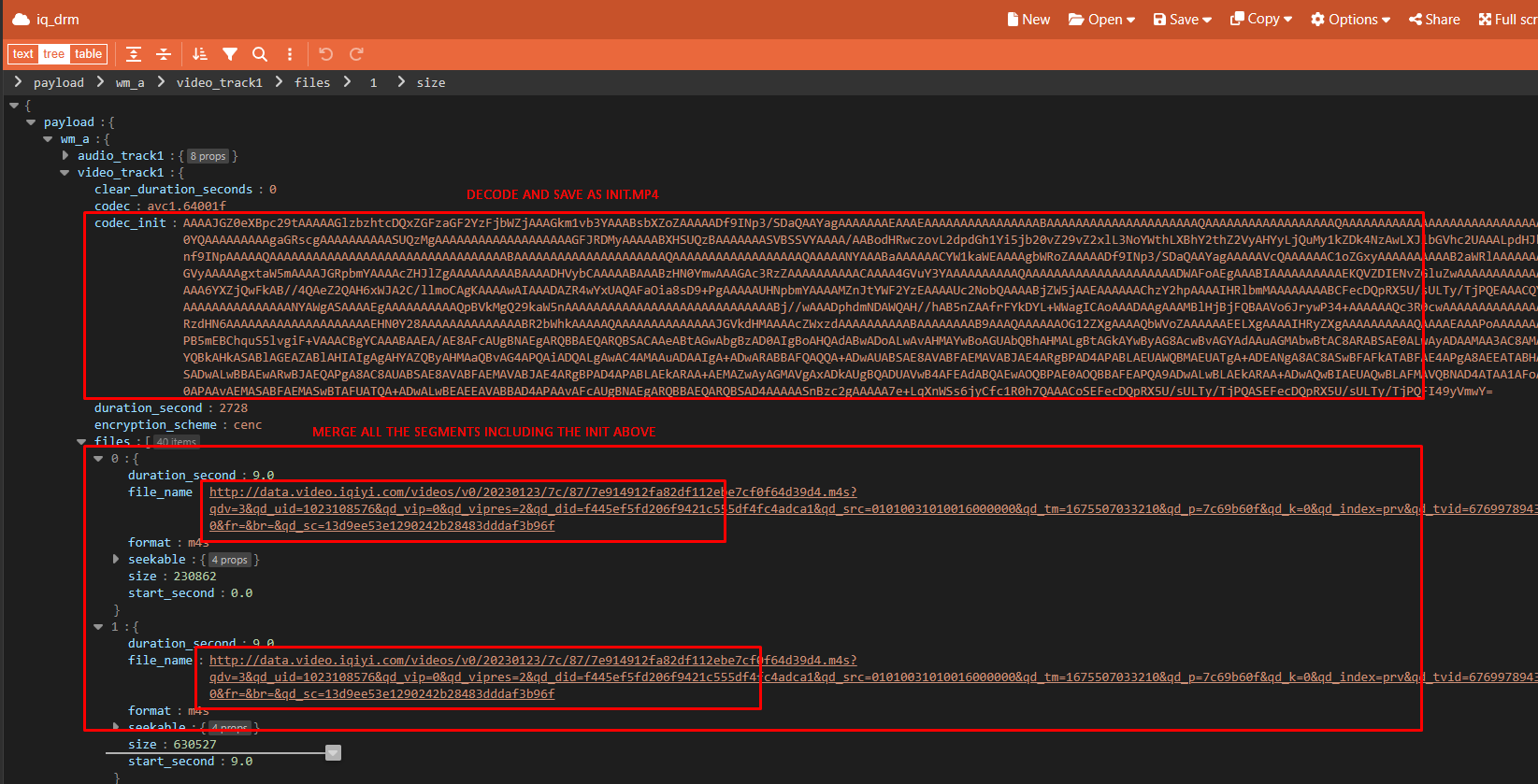Undo the last edit
This screenshot has height=784, width=1538.
point(326,54)
